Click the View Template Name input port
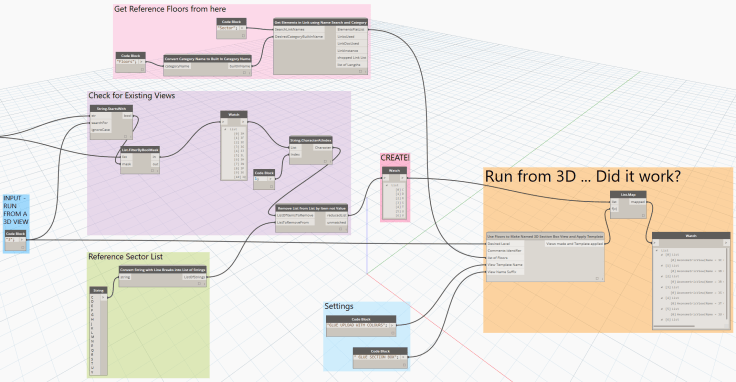Screen dimensions: 736x382 (x=505, y=265)
